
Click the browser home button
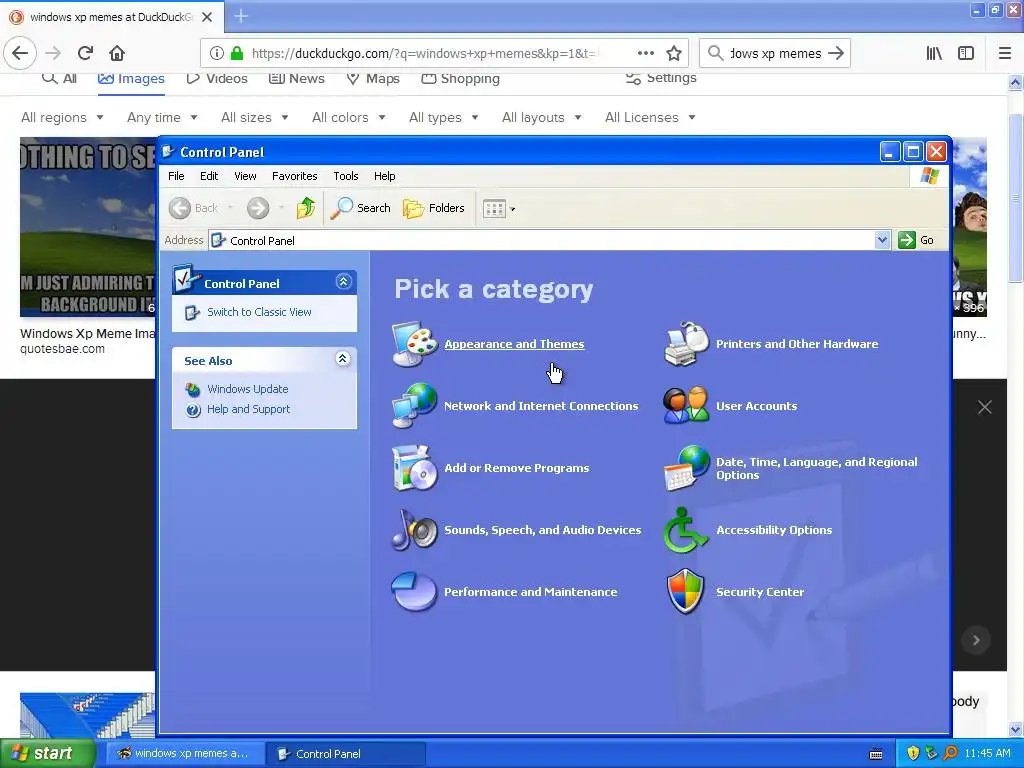(117, 53)
